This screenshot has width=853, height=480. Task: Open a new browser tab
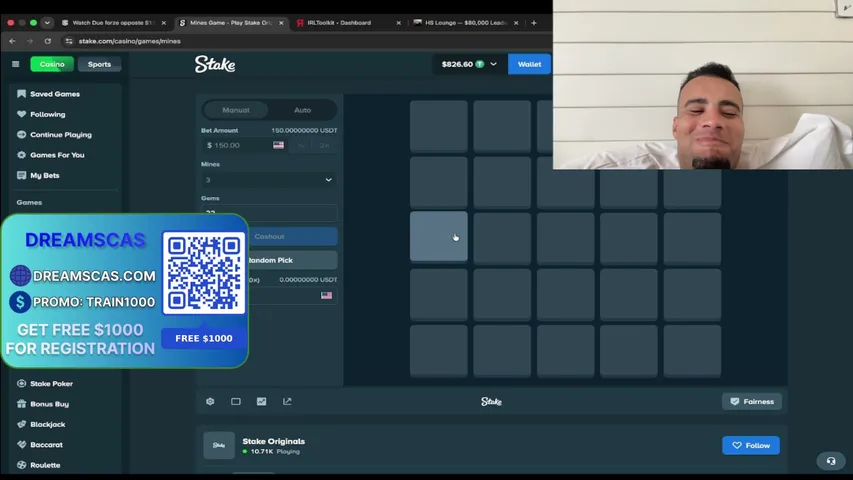pos(534,23)
